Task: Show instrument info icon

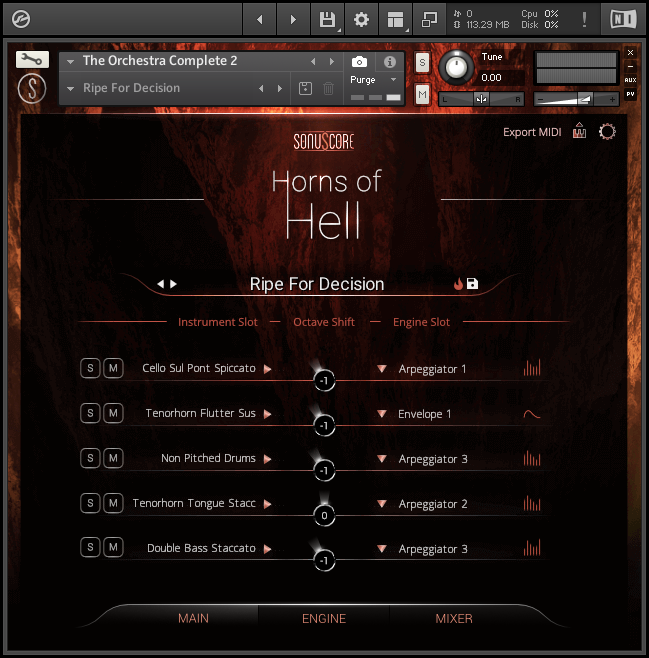Action: click(390, 62)
